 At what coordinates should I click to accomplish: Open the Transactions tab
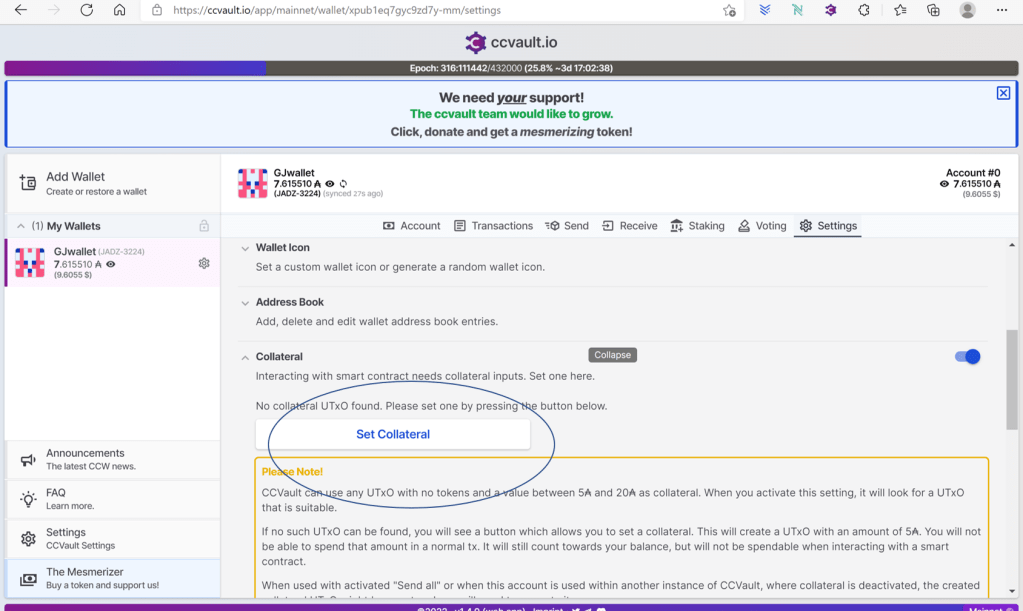pyautogui.click(x=493, y=226)
